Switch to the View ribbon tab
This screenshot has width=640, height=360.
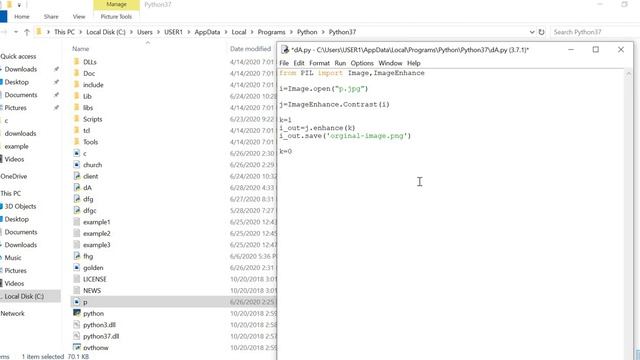pos(79,17)
